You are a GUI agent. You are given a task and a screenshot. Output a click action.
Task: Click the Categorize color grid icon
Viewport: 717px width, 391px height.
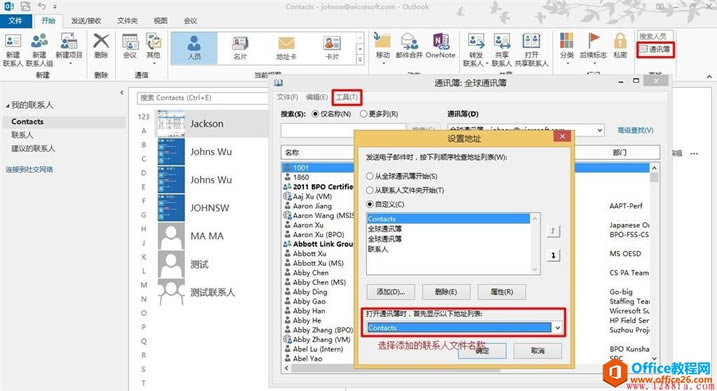click(567, 41)
